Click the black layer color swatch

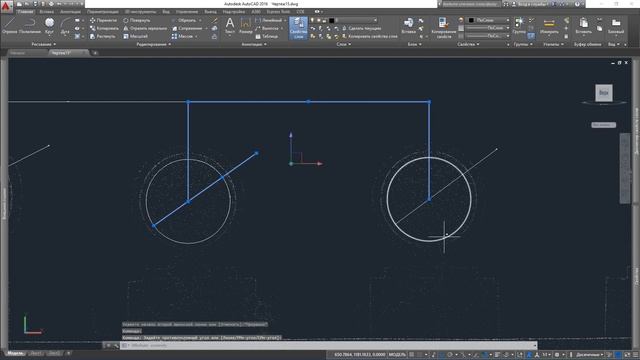click(331, 20)
